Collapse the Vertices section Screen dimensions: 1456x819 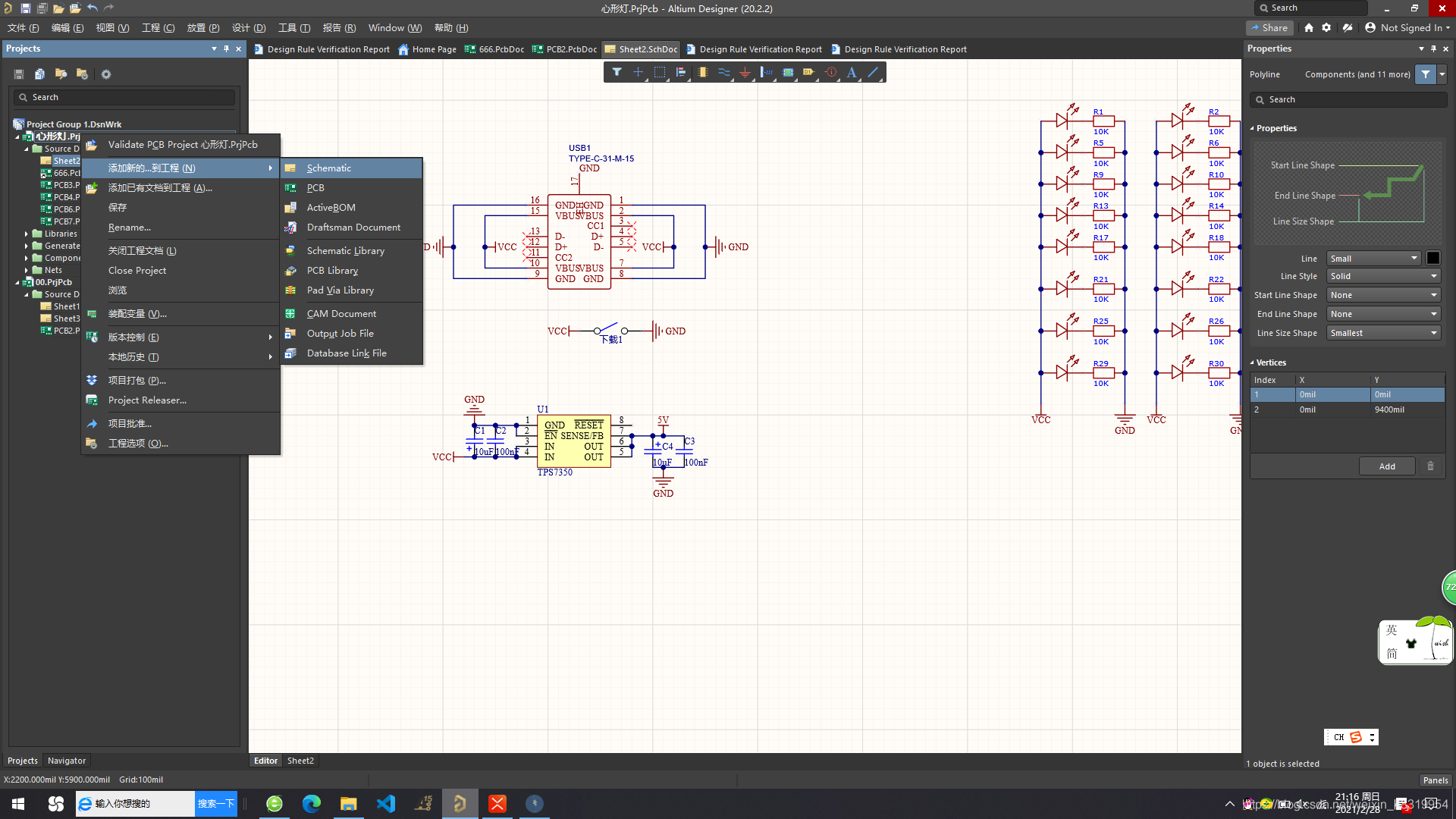tap(1252, 362)
